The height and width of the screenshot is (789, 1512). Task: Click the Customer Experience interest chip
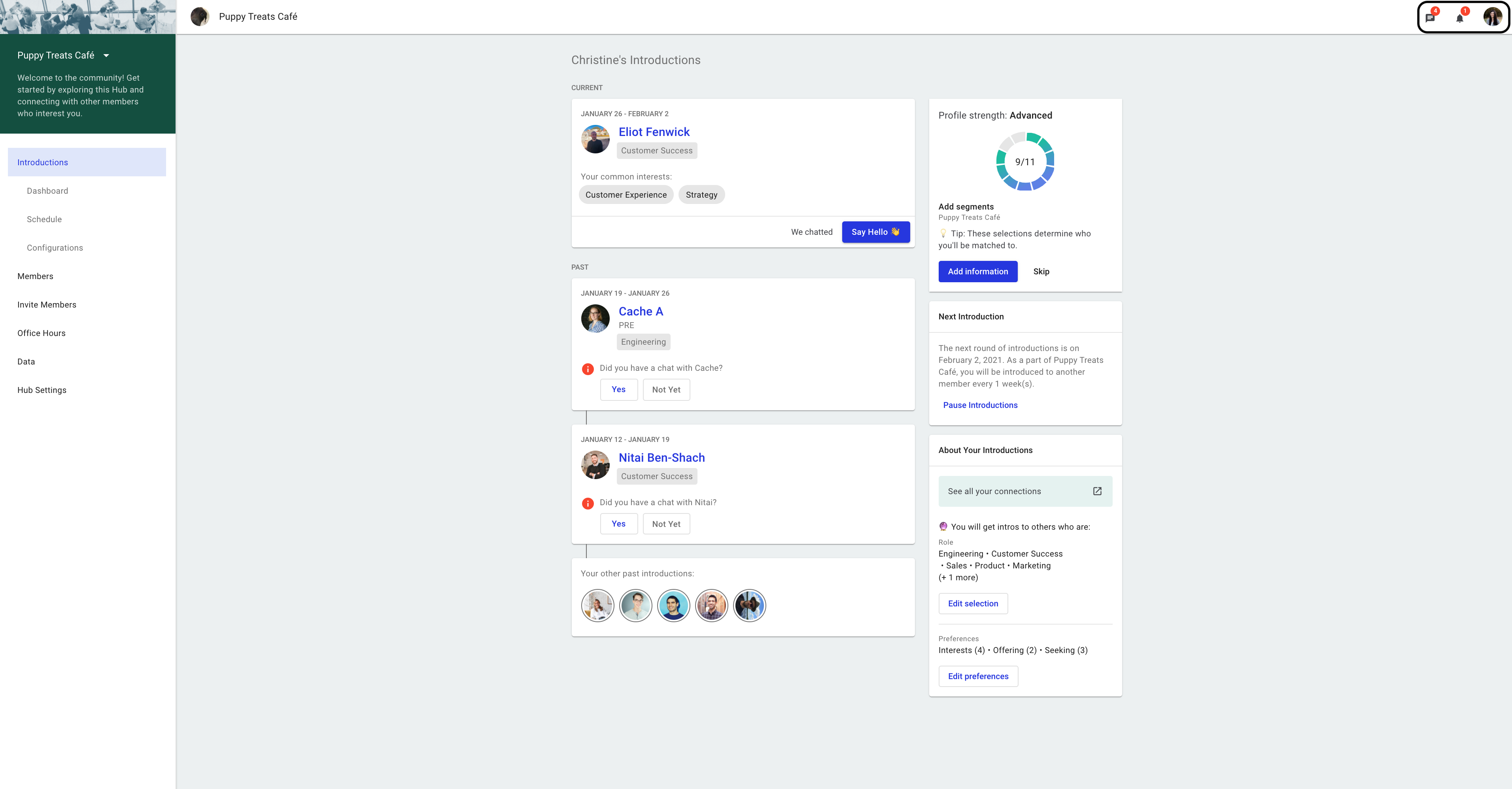626,195
